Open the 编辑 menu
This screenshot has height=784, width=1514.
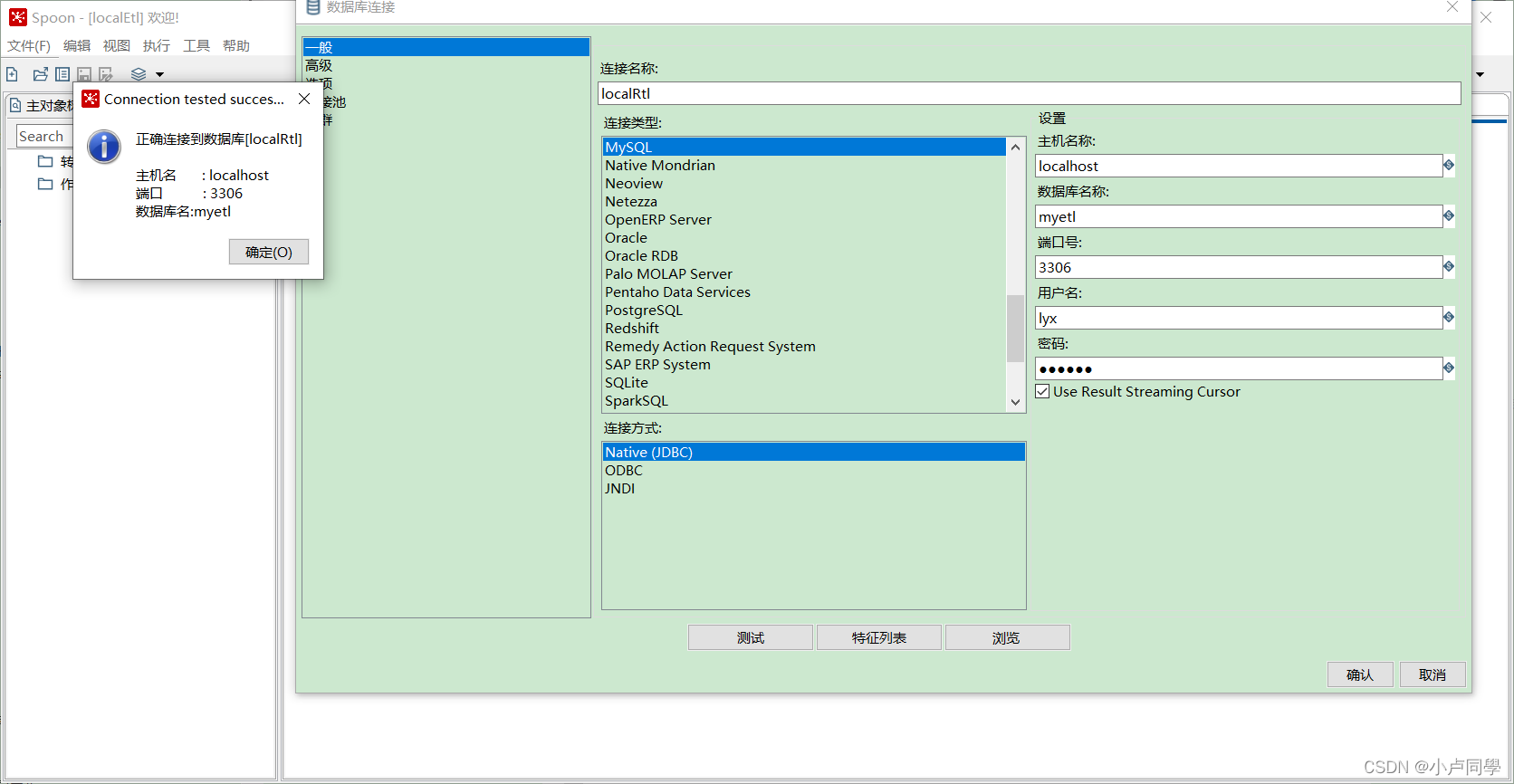tap(77, 46)
